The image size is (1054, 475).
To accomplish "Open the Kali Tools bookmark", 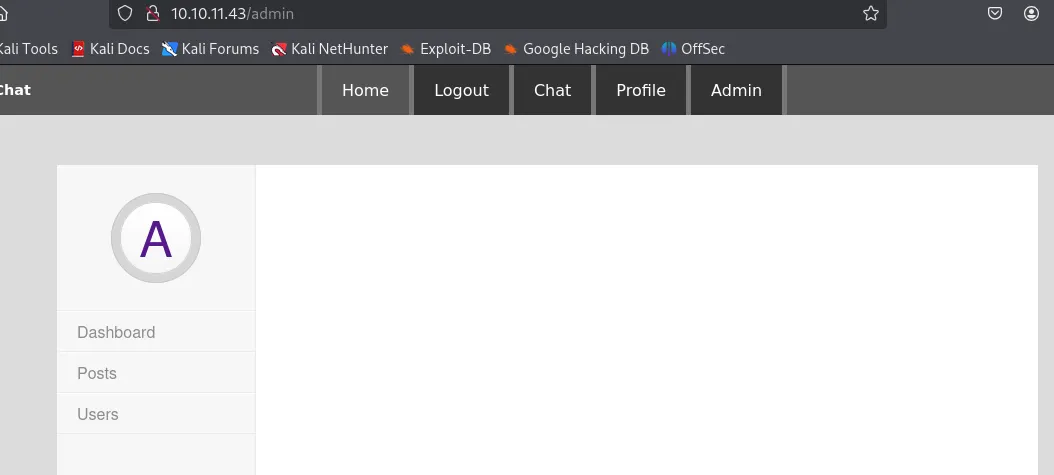I will (28, 49).
